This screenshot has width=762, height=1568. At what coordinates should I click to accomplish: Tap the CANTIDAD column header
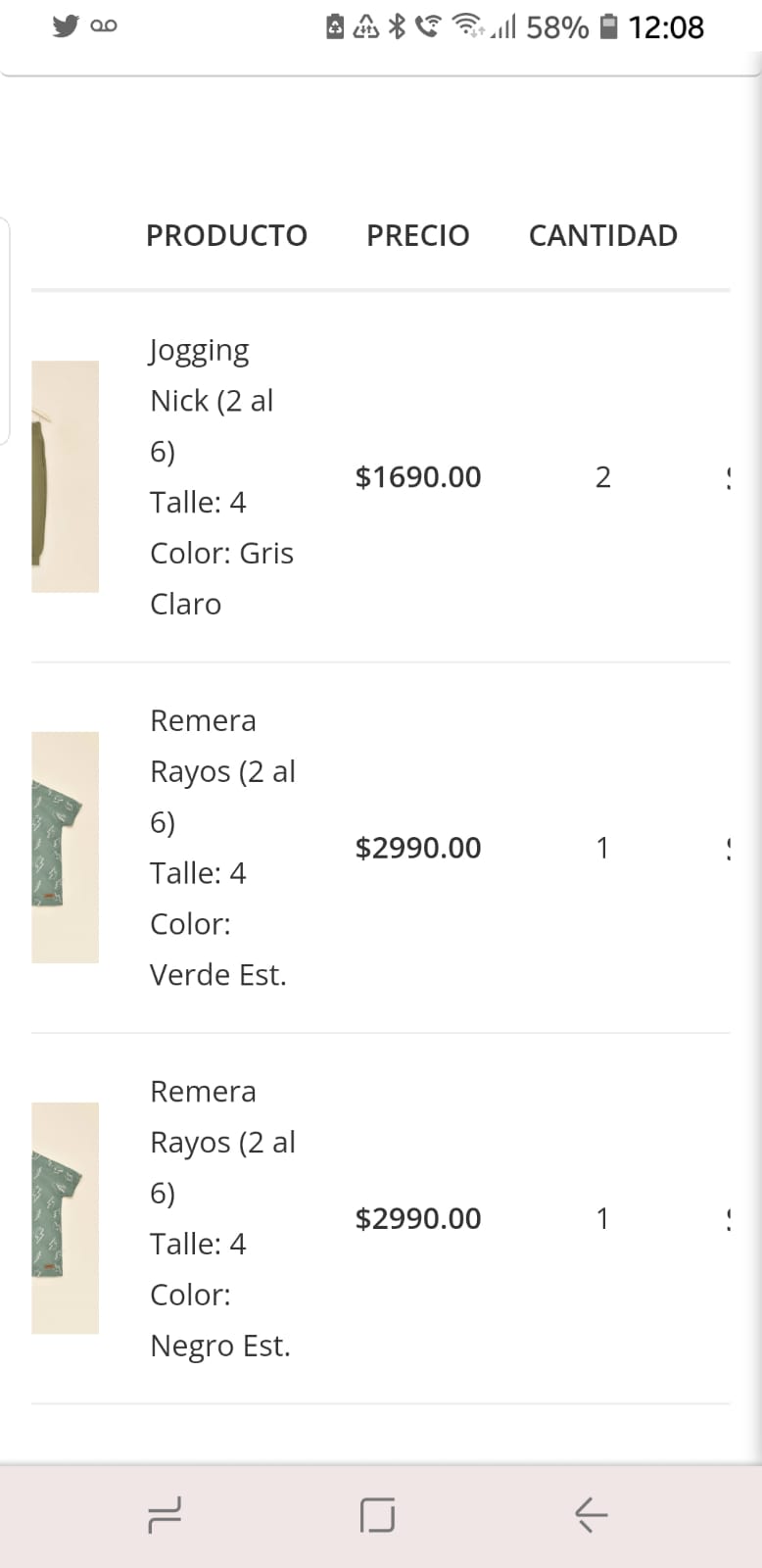pos(602,235)
